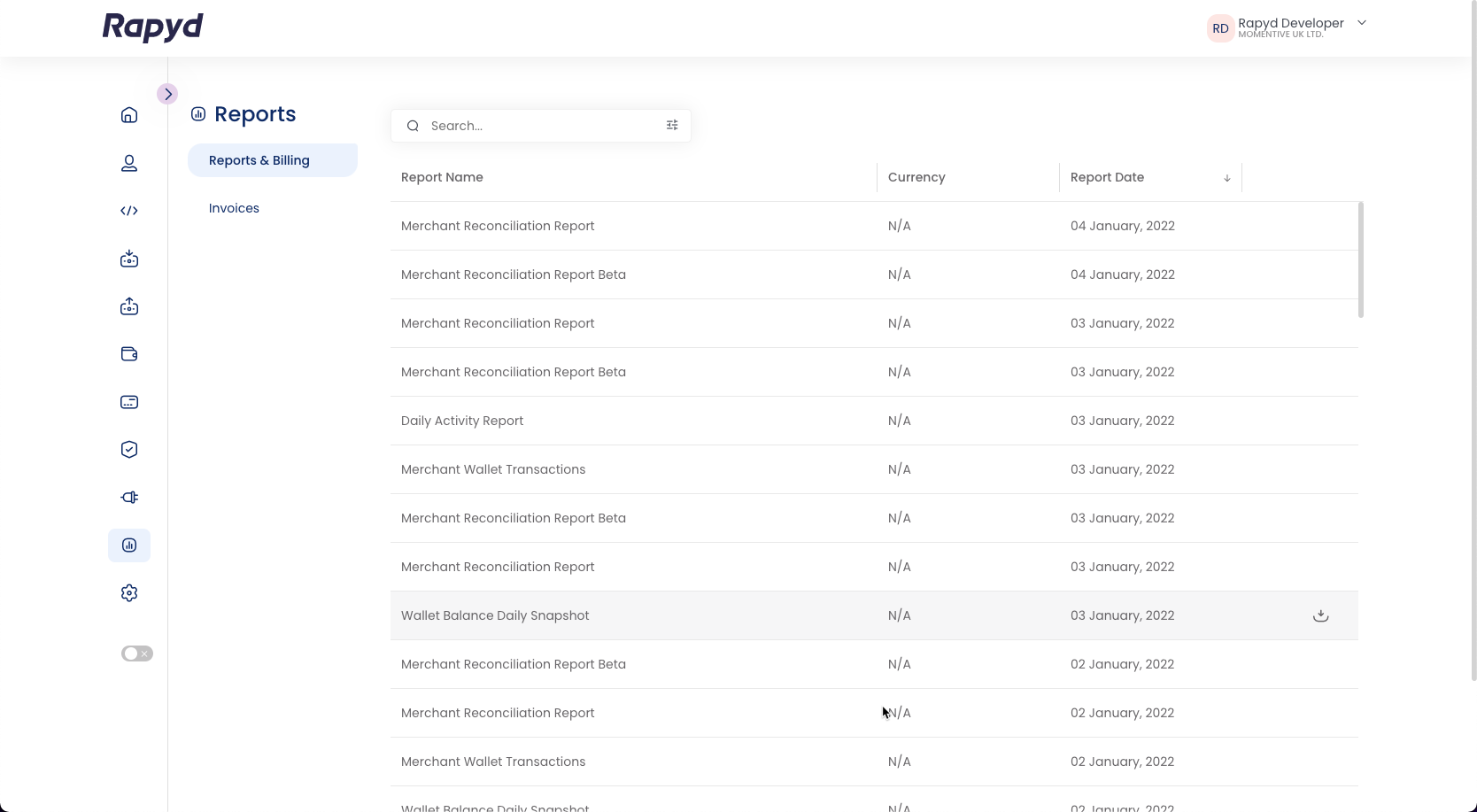Open the Rapyd Developer account dropdown arrow

(x=1362, y=23)
